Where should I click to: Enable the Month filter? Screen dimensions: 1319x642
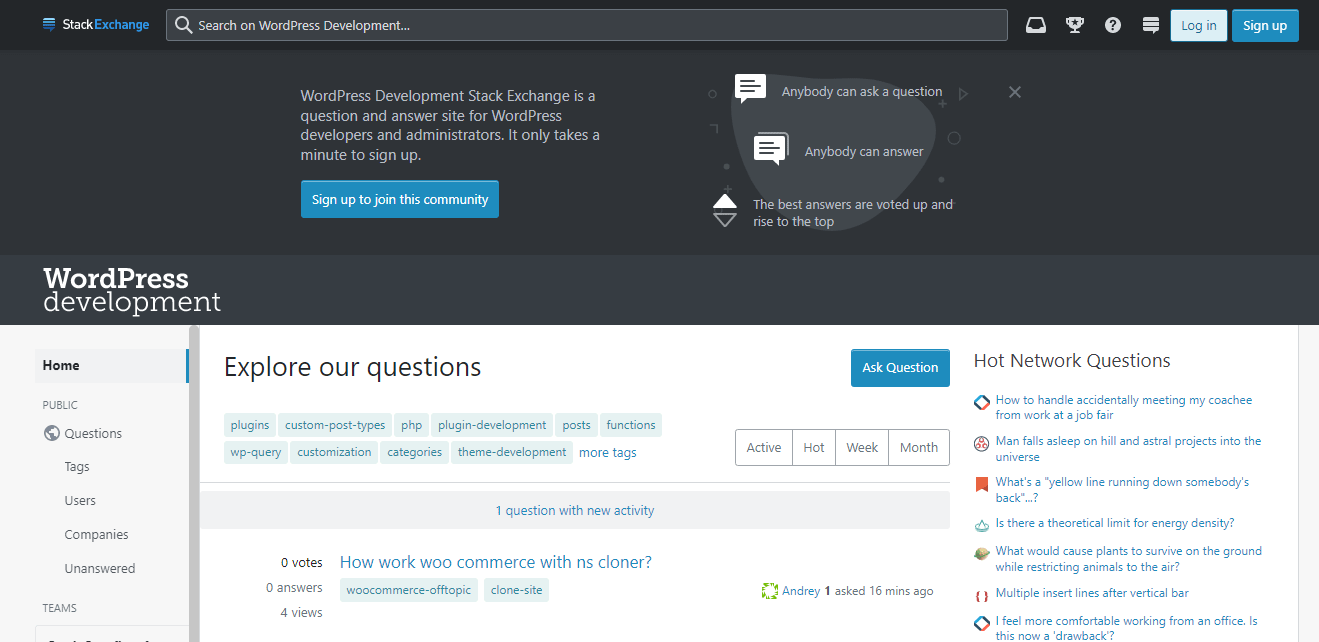pos(918,447)
